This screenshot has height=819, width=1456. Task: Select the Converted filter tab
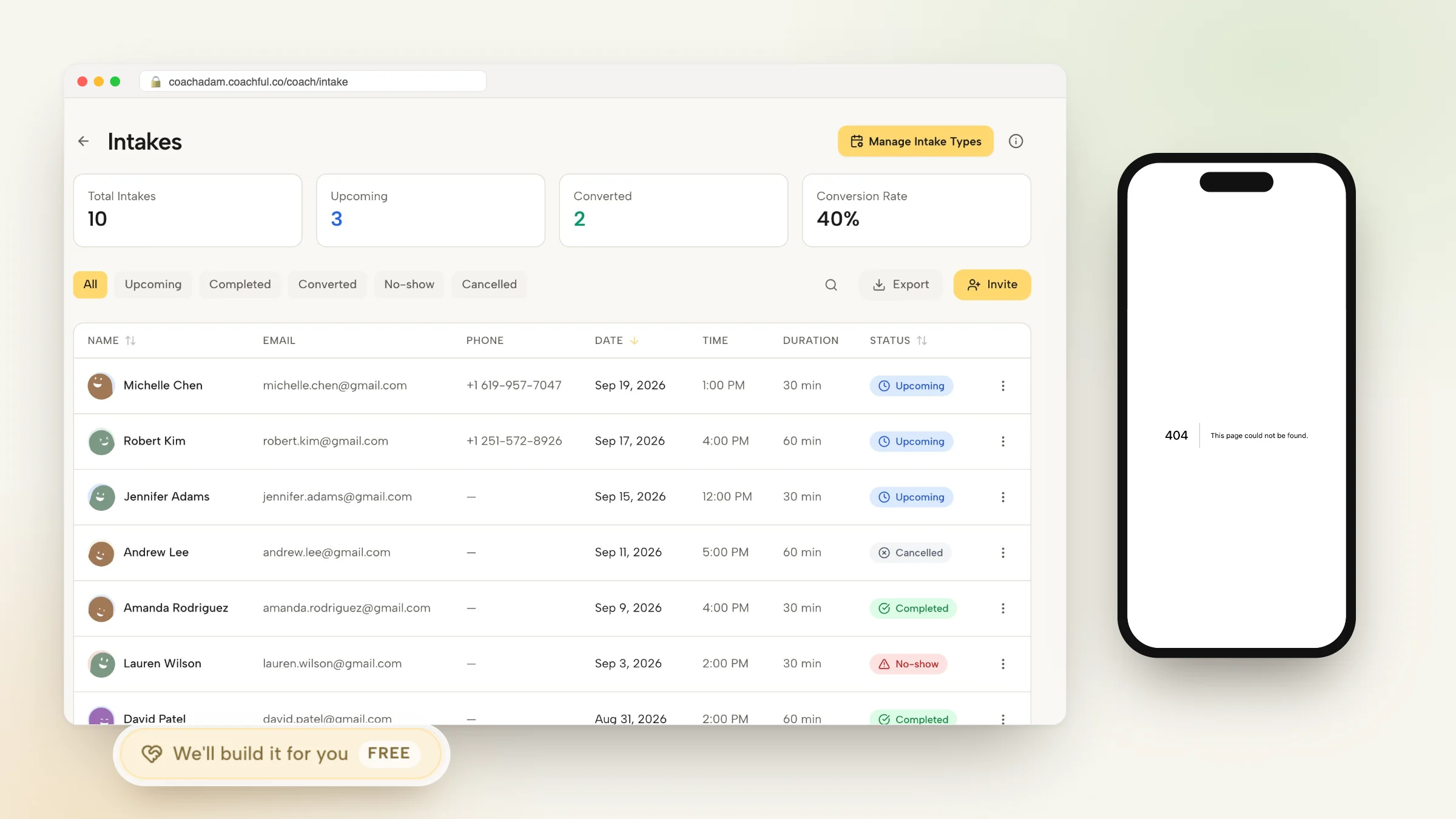[x=328, y=285]
